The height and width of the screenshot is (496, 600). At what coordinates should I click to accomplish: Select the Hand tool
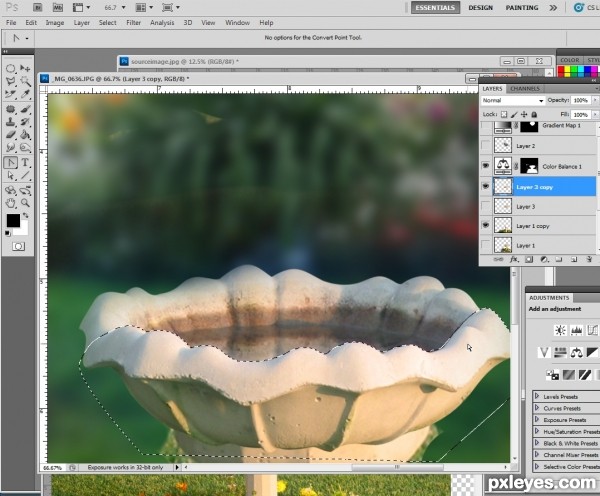(11, 203)
